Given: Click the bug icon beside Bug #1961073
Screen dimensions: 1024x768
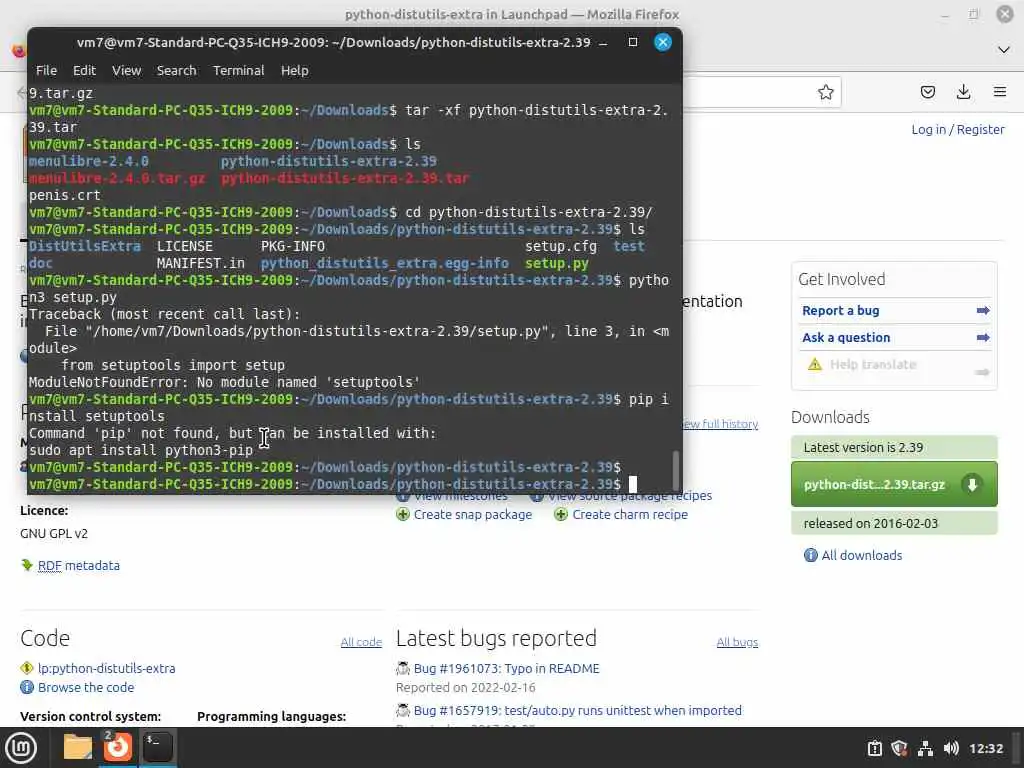Looking at the screenshot, I should pyautogui.click(x=403, y=668).
